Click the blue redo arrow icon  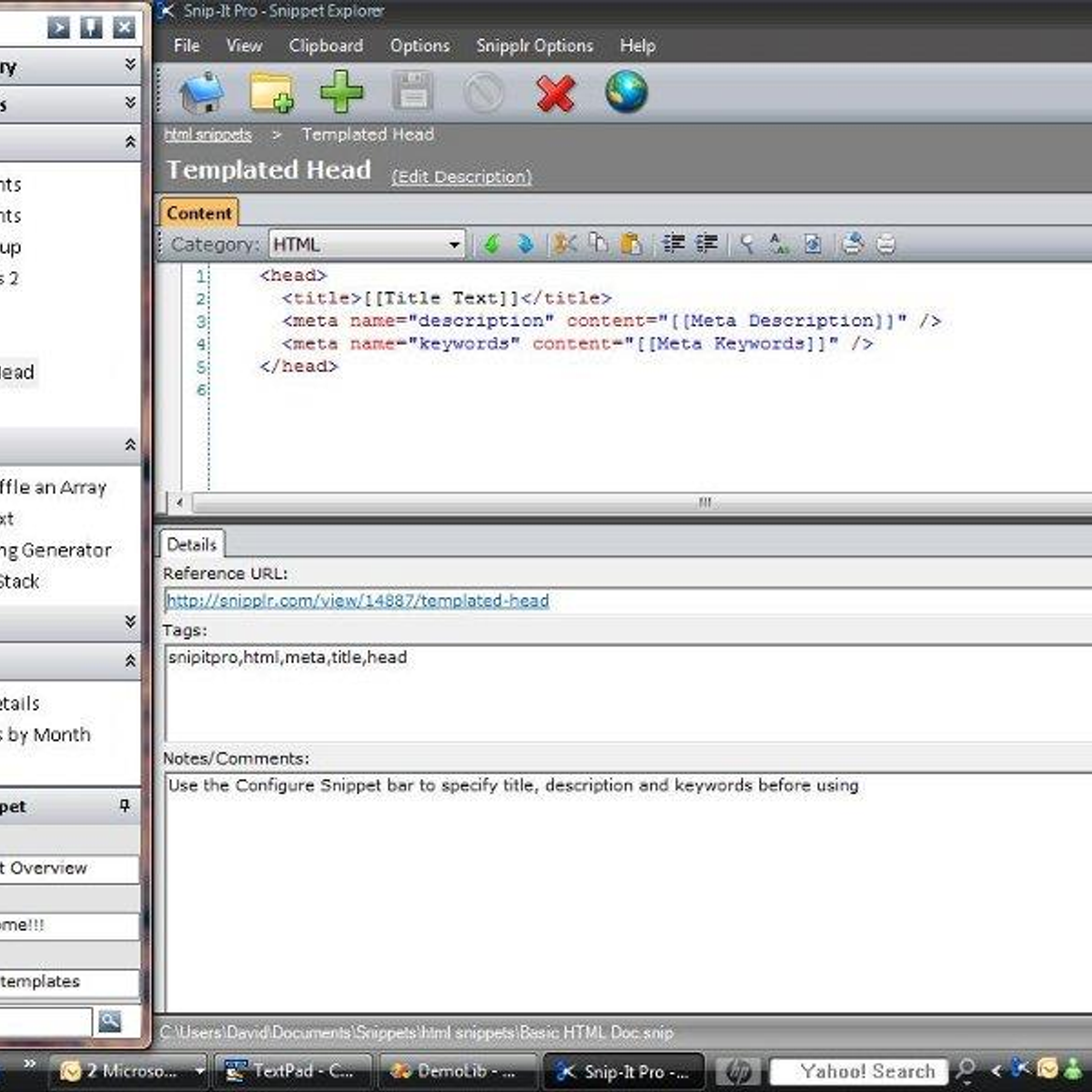525,244
